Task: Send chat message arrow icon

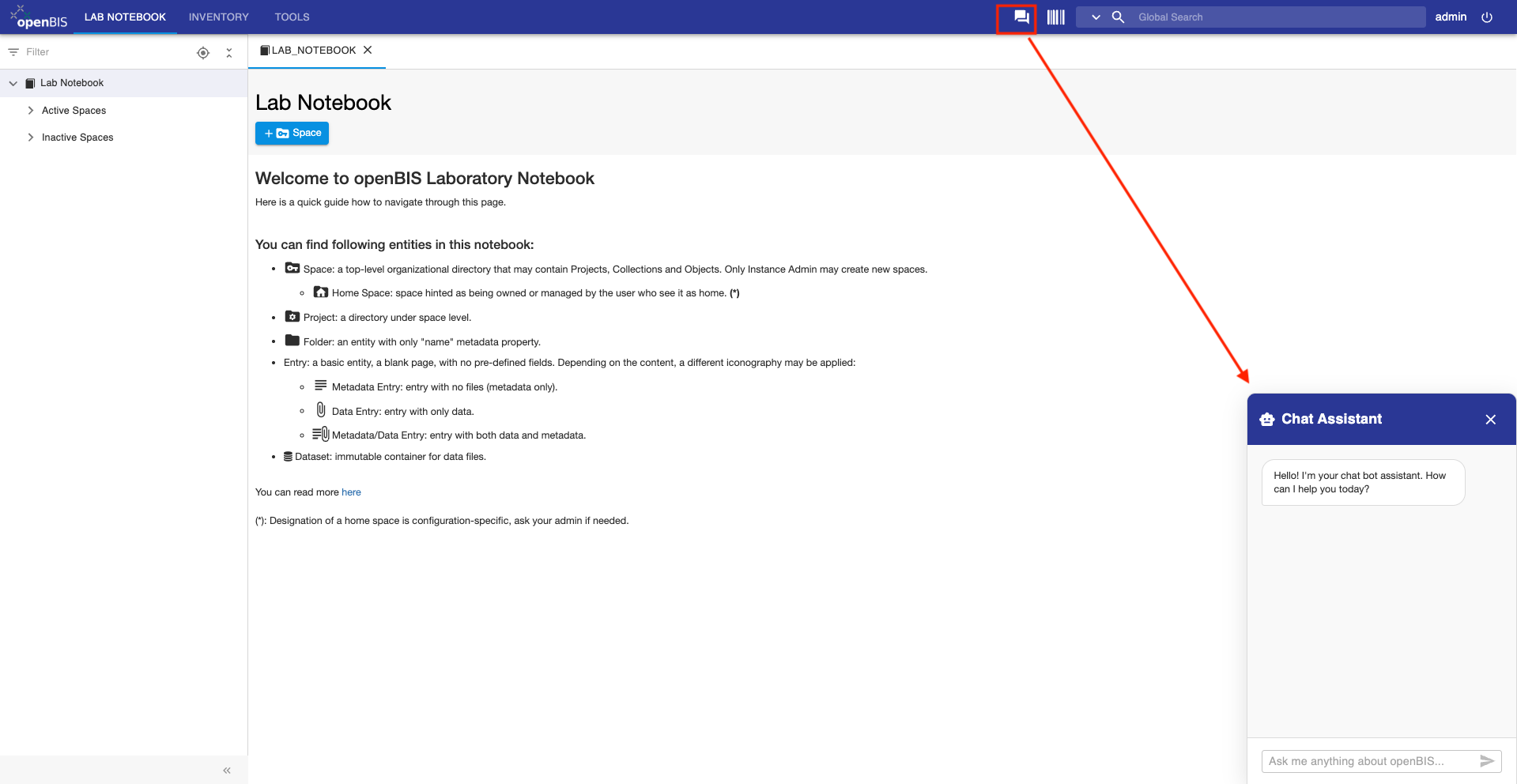Action: 1487,761
